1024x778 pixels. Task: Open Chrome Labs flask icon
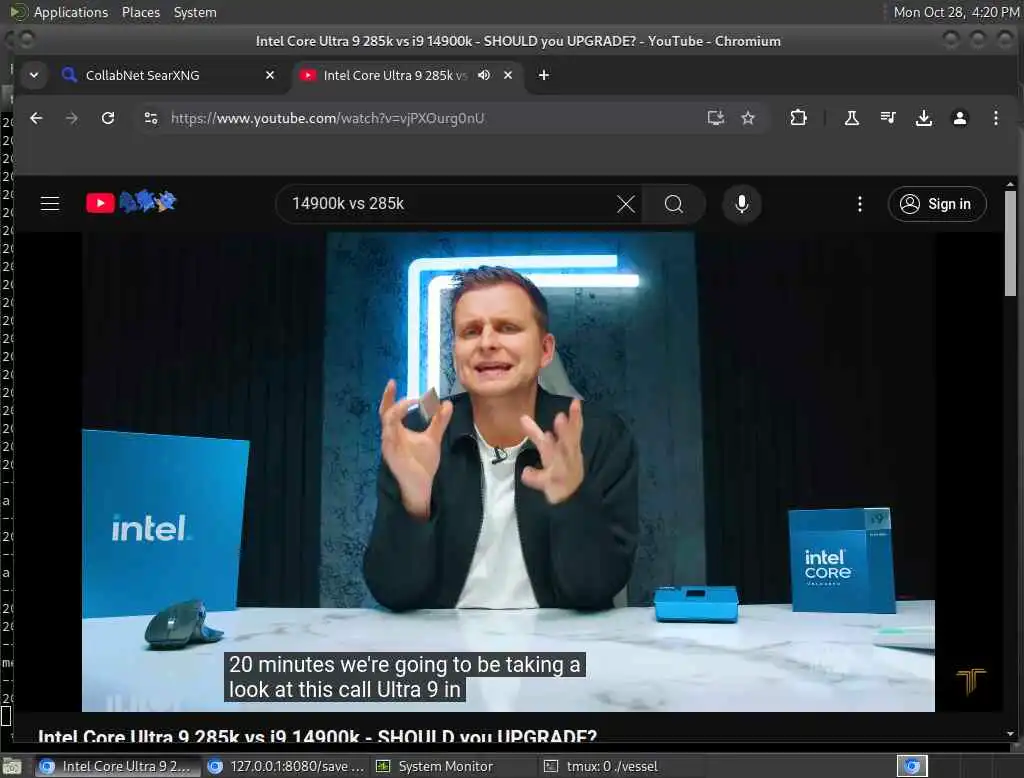tap(852, 118)
